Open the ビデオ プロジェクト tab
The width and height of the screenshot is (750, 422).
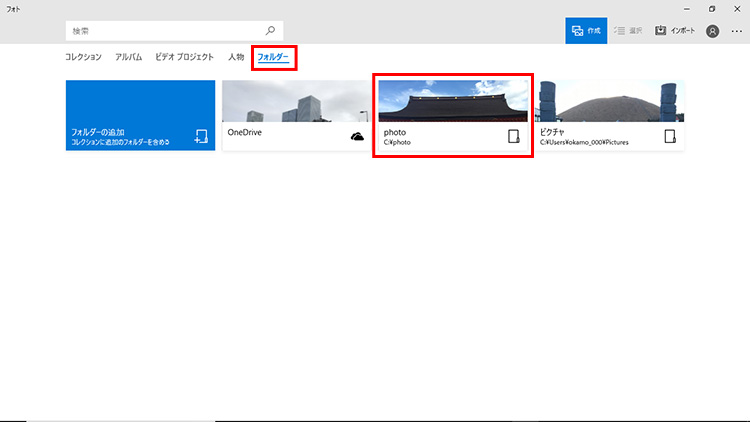tap(184, 57)
